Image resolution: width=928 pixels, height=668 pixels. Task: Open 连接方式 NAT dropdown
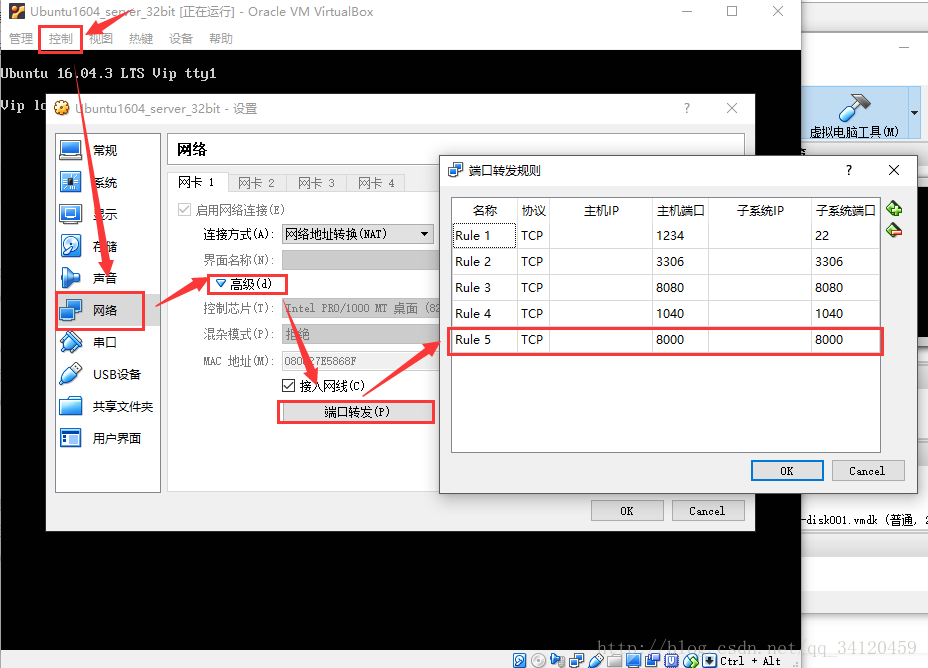click(x=357, y=234)
